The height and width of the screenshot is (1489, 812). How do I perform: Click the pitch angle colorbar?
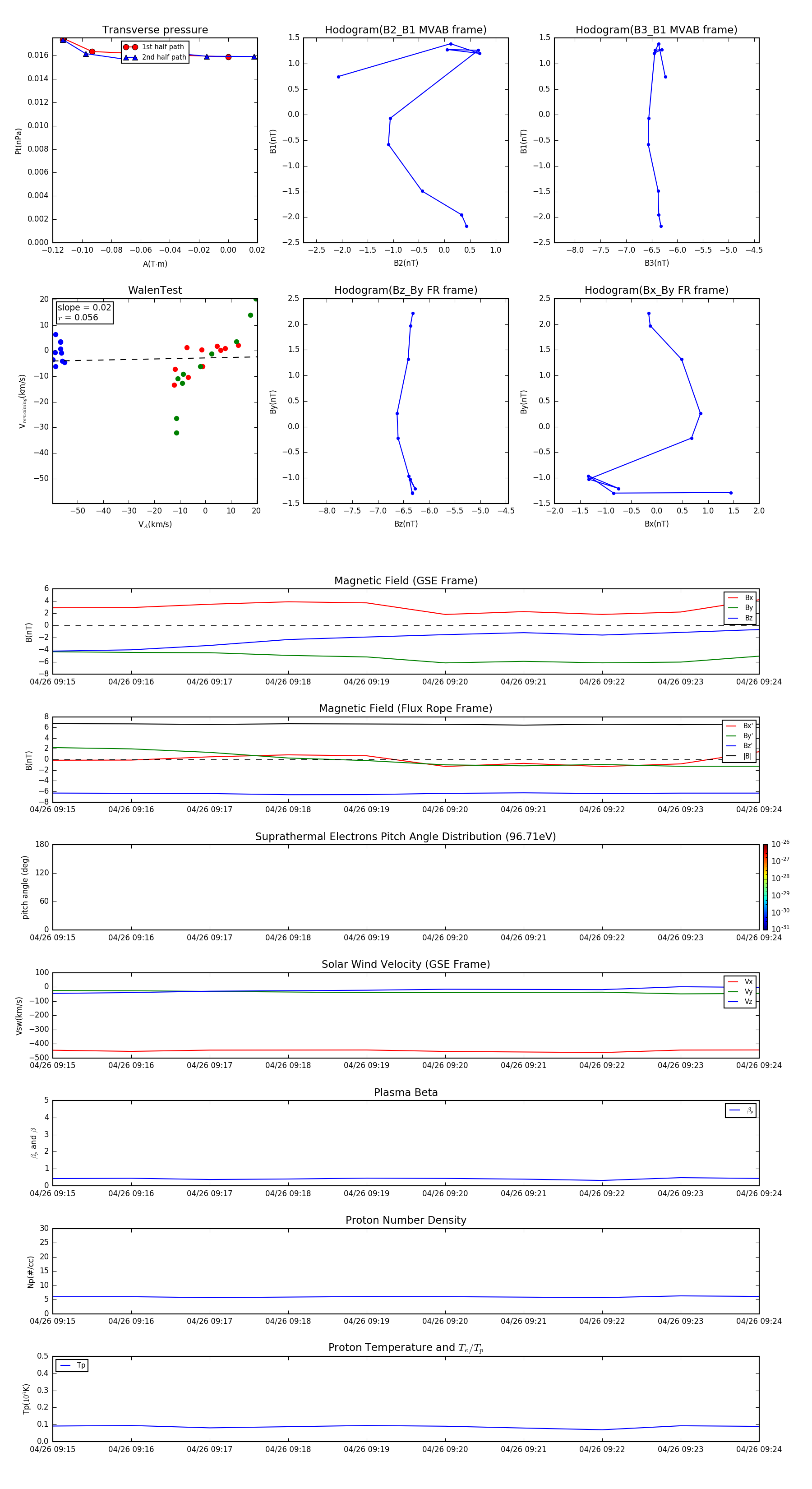pos(765,887)
